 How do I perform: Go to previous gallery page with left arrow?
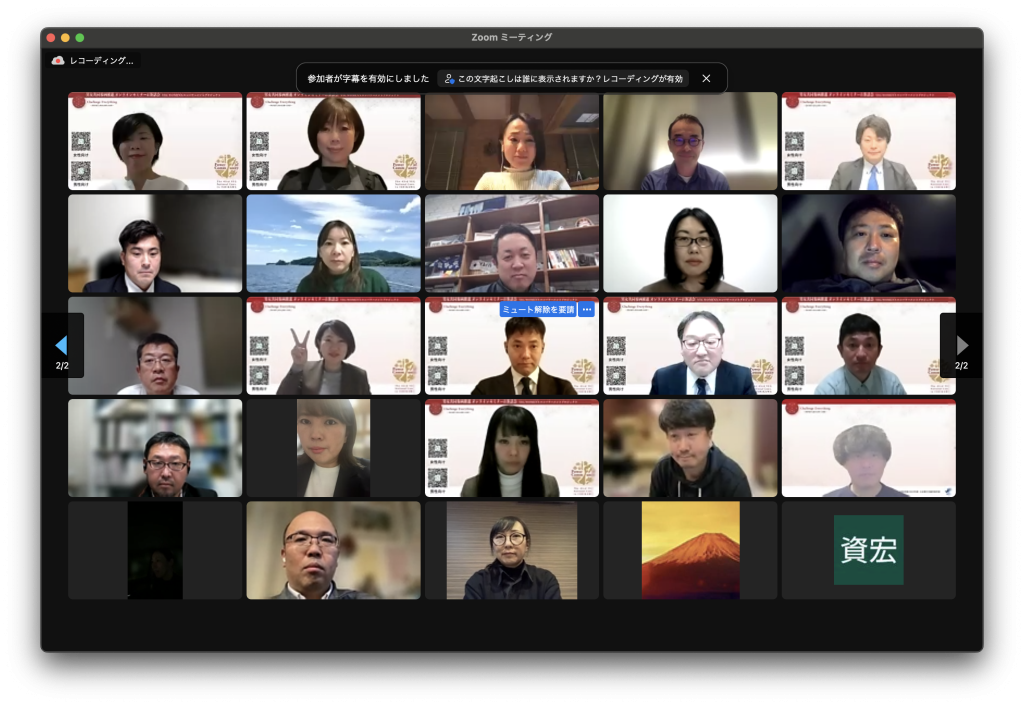point(61,345)
